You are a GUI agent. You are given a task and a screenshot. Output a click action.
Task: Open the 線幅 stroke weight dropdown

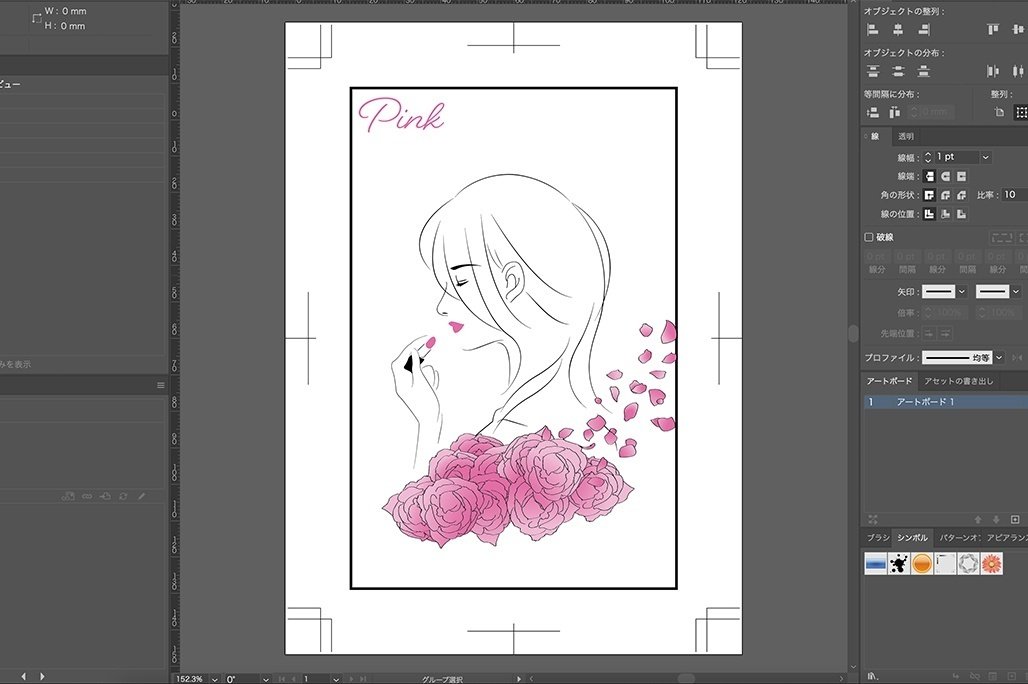(985, 157)
